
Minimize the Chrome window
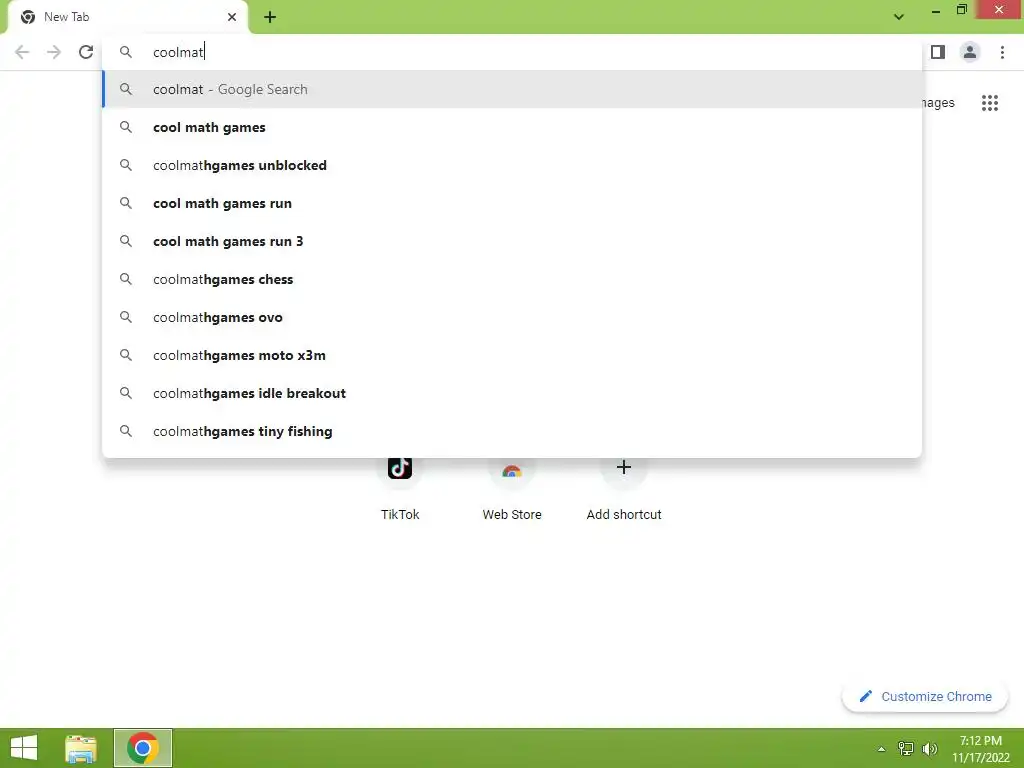(x=936, y=12)
